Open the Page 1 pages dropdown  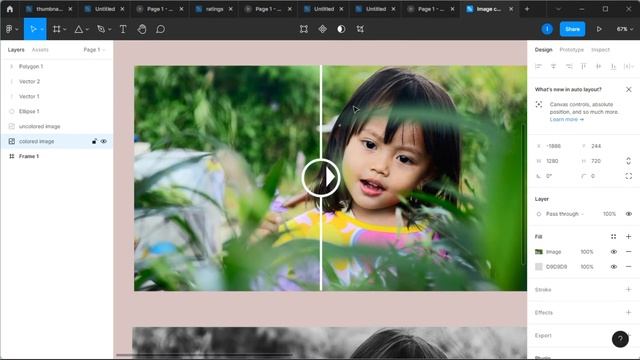click(94, 50)
